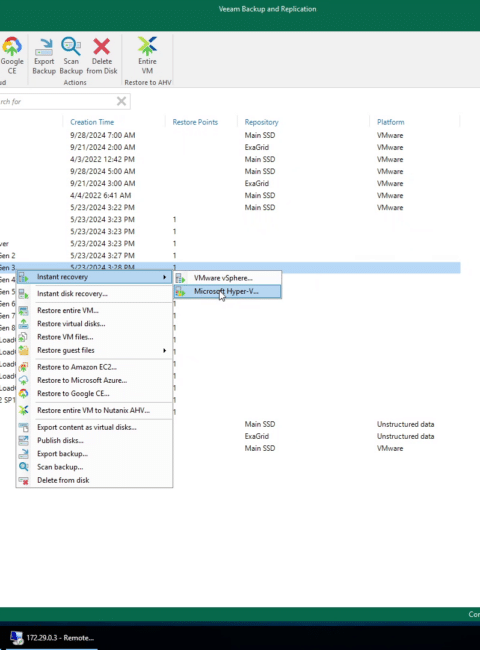
Task: Click the Google CE icon in context menu
Action: point(23,393)
